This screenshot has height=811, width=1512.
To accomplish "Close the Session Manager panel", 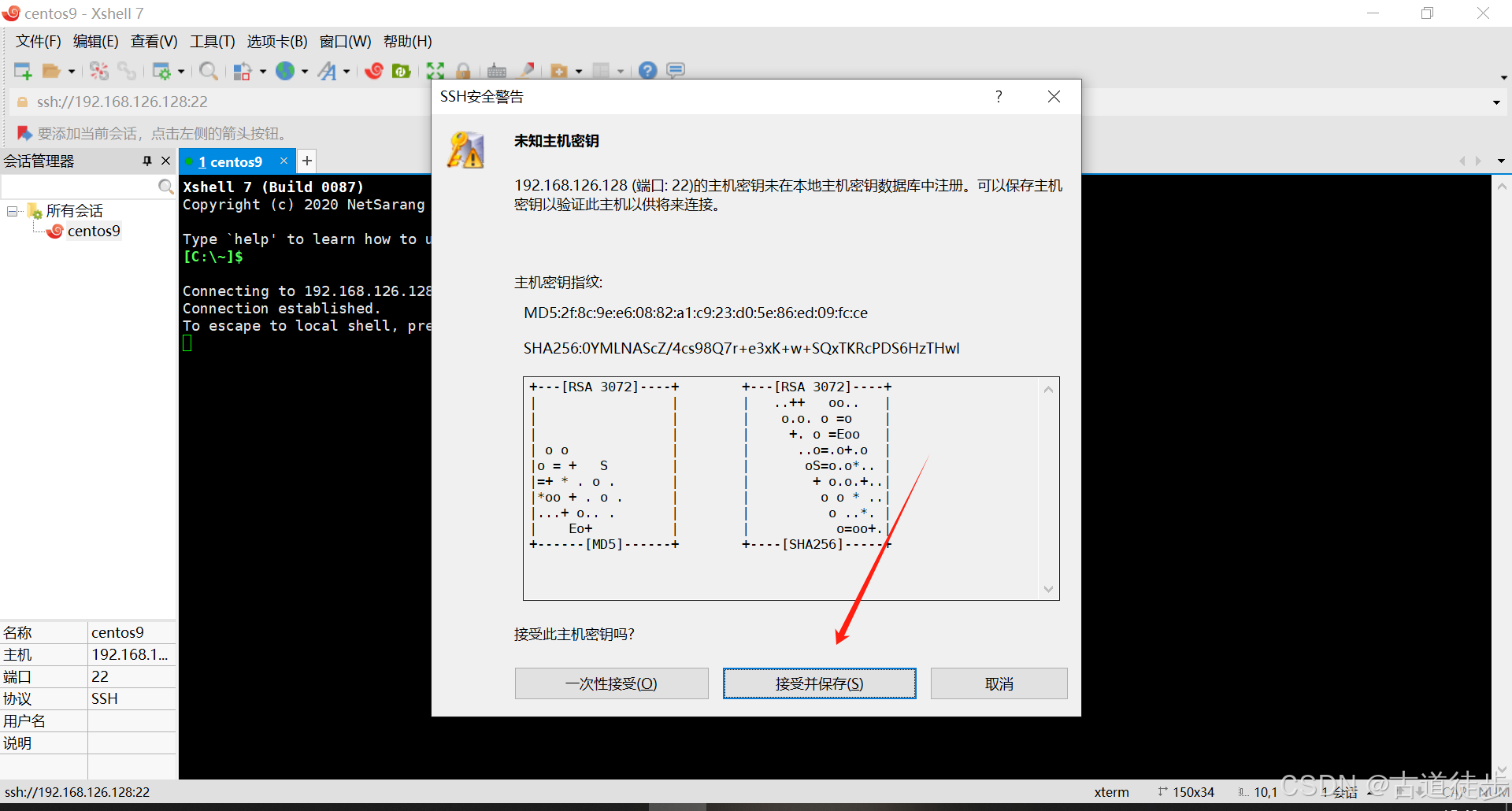I will pyautogui.click(x=165, y=161).
